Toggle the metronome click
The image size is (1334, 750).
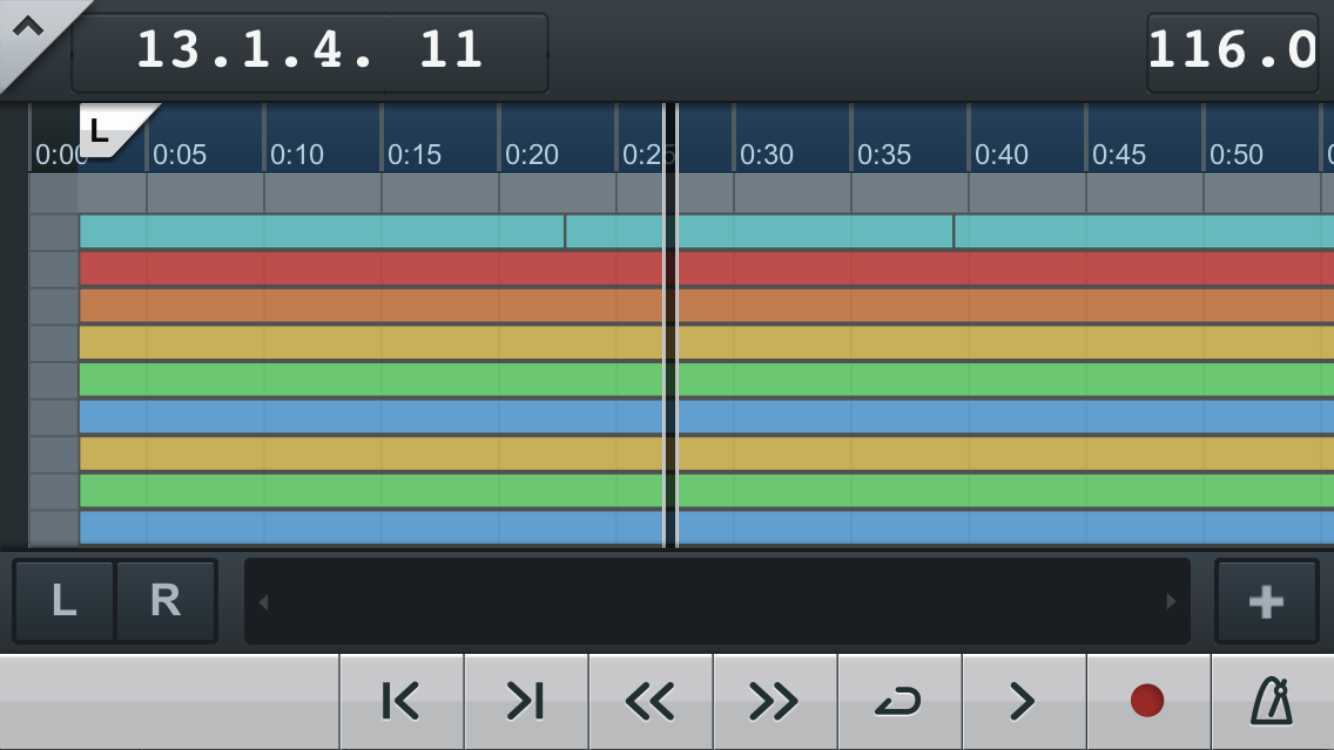1272,702
